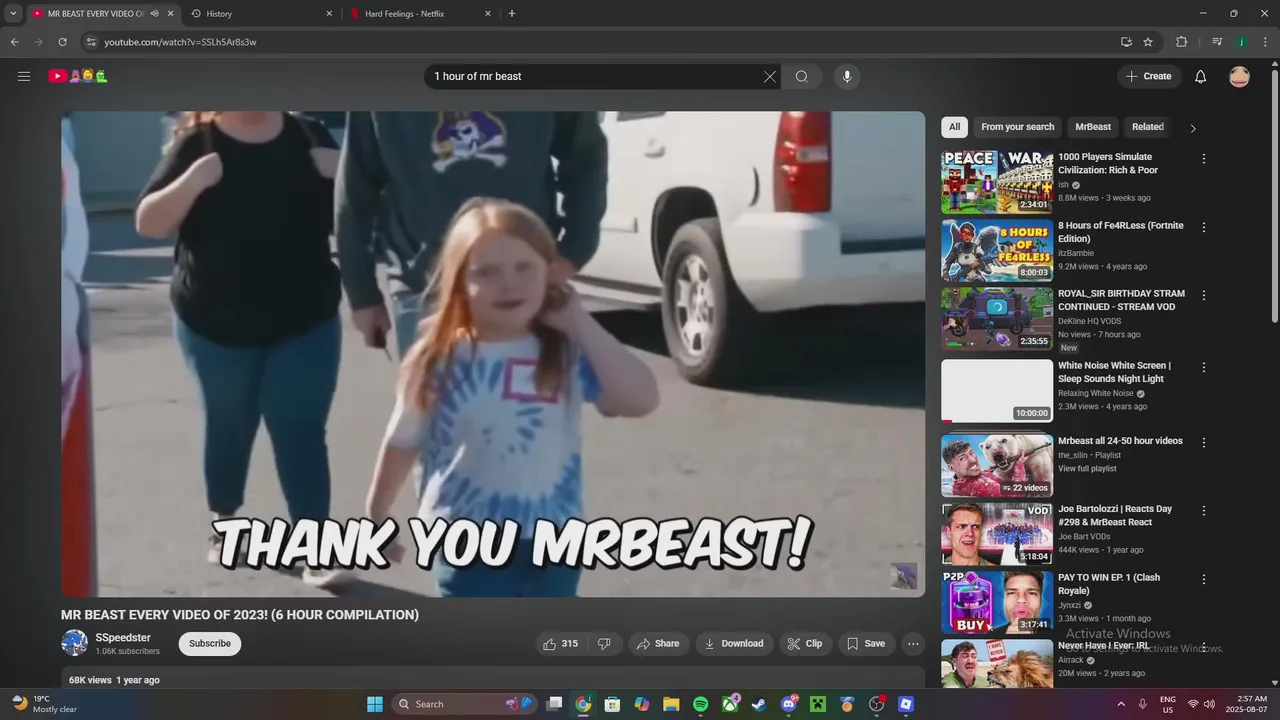Open Spotify from the taskbar
This screenshot has width=1280, height=720.
[700, 704]
